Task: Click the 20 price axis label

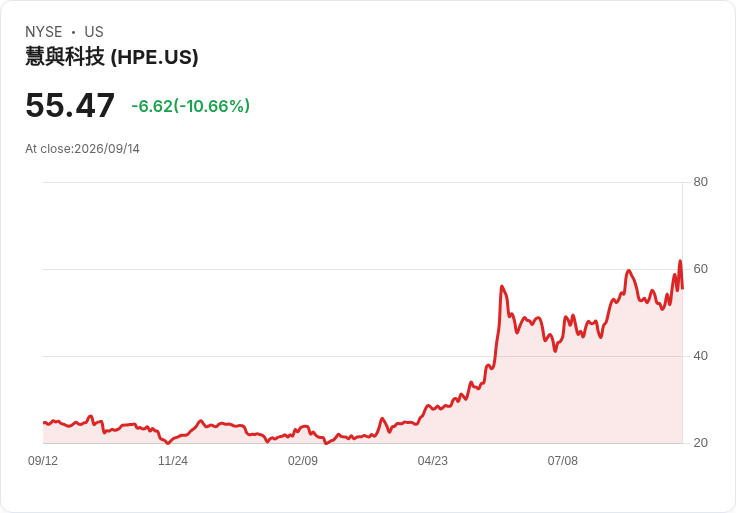Action: [x=700, y=443]
